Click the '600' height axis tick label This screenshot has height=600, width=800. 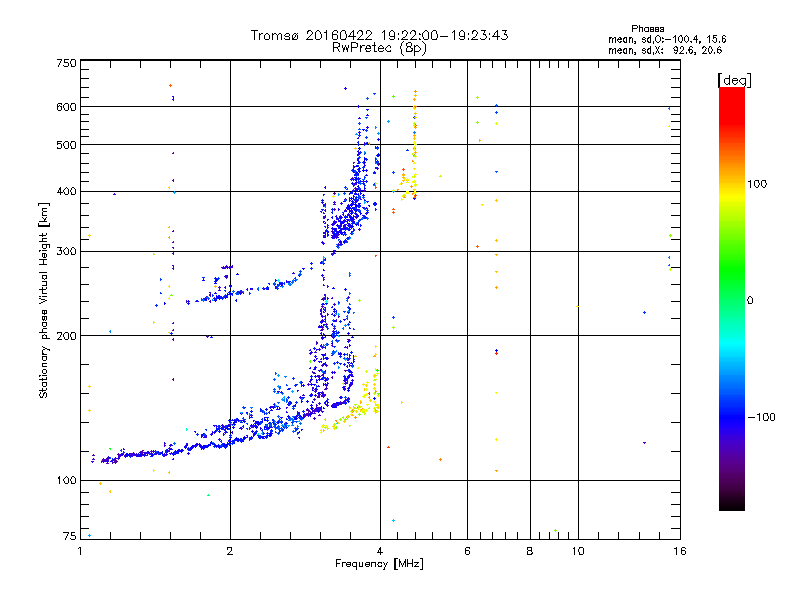pyautogui.click(x=66, y=107)
